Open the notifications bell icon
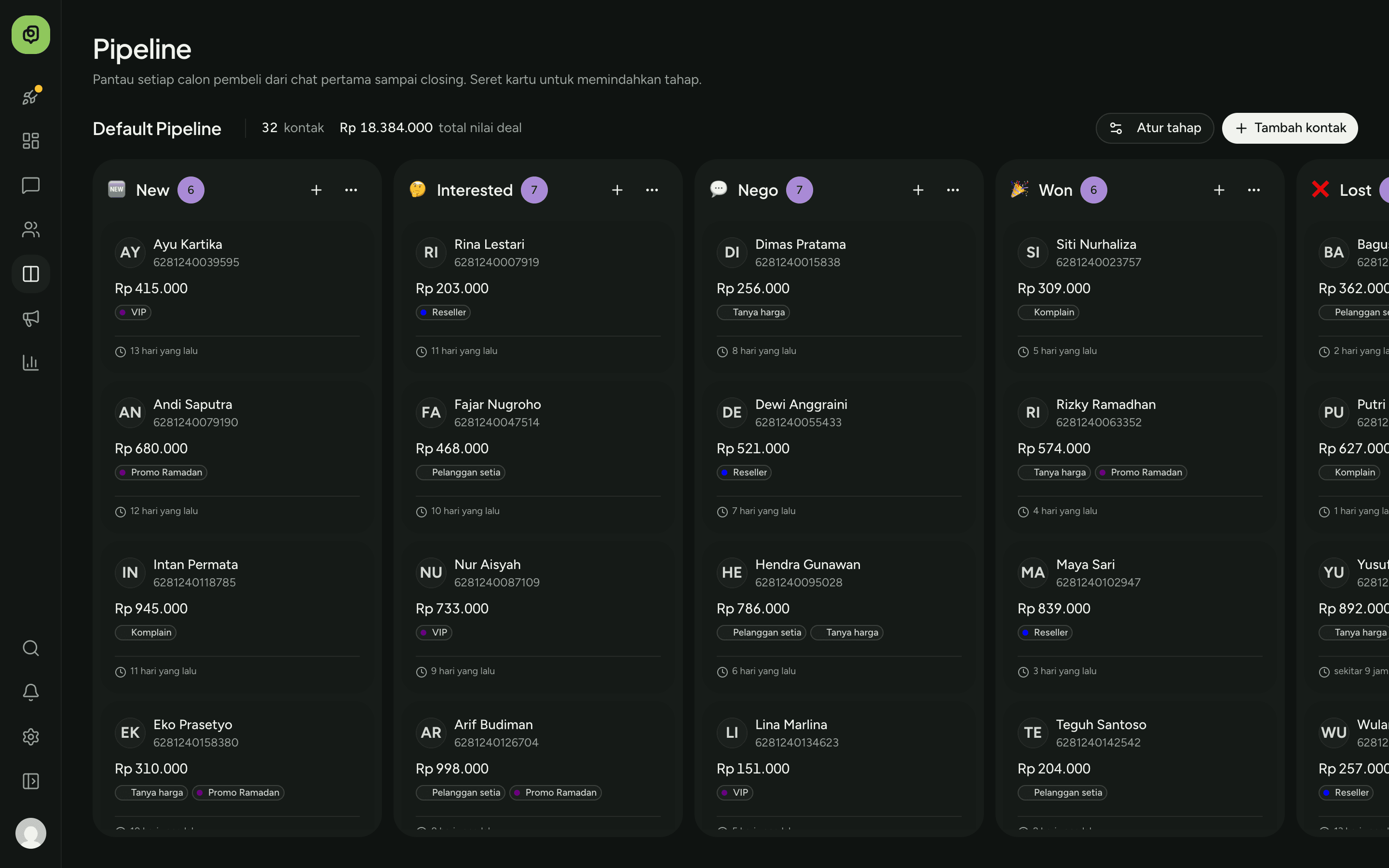The height and width of the screenshot is (868, 1389). [30, 692]
